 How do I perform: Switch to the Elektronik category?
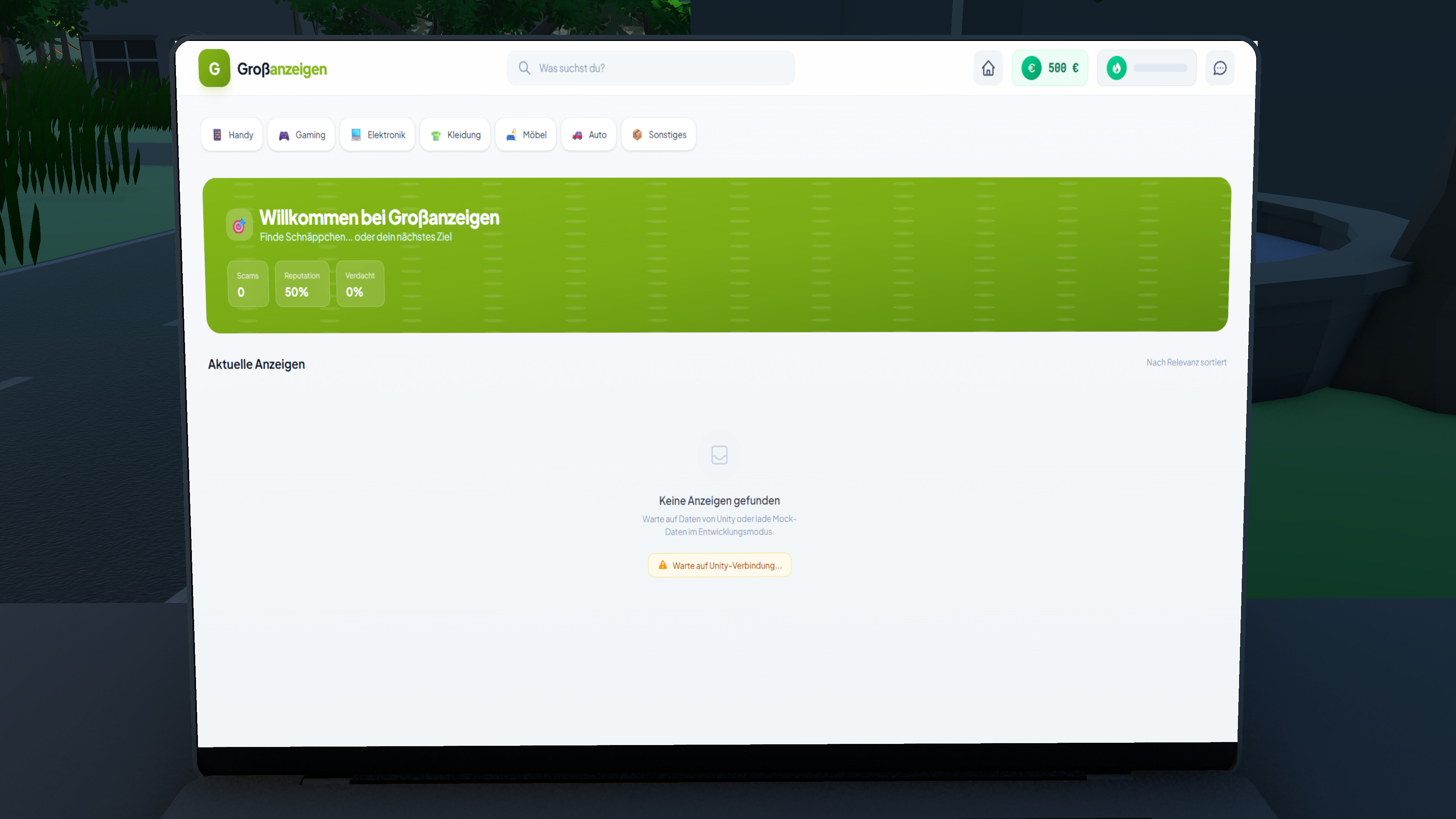pos(377,135)
